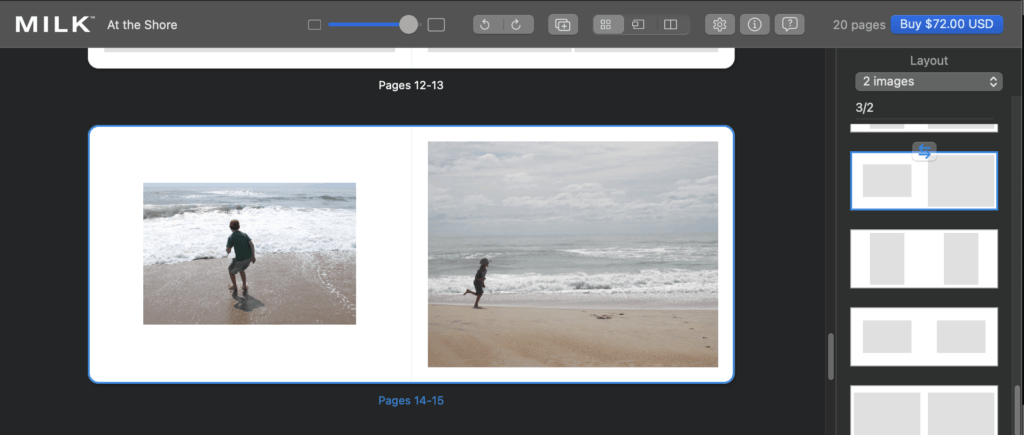Open the info panel
The width and height of the screenshot is (1024, 435).
tap(754, 25)
